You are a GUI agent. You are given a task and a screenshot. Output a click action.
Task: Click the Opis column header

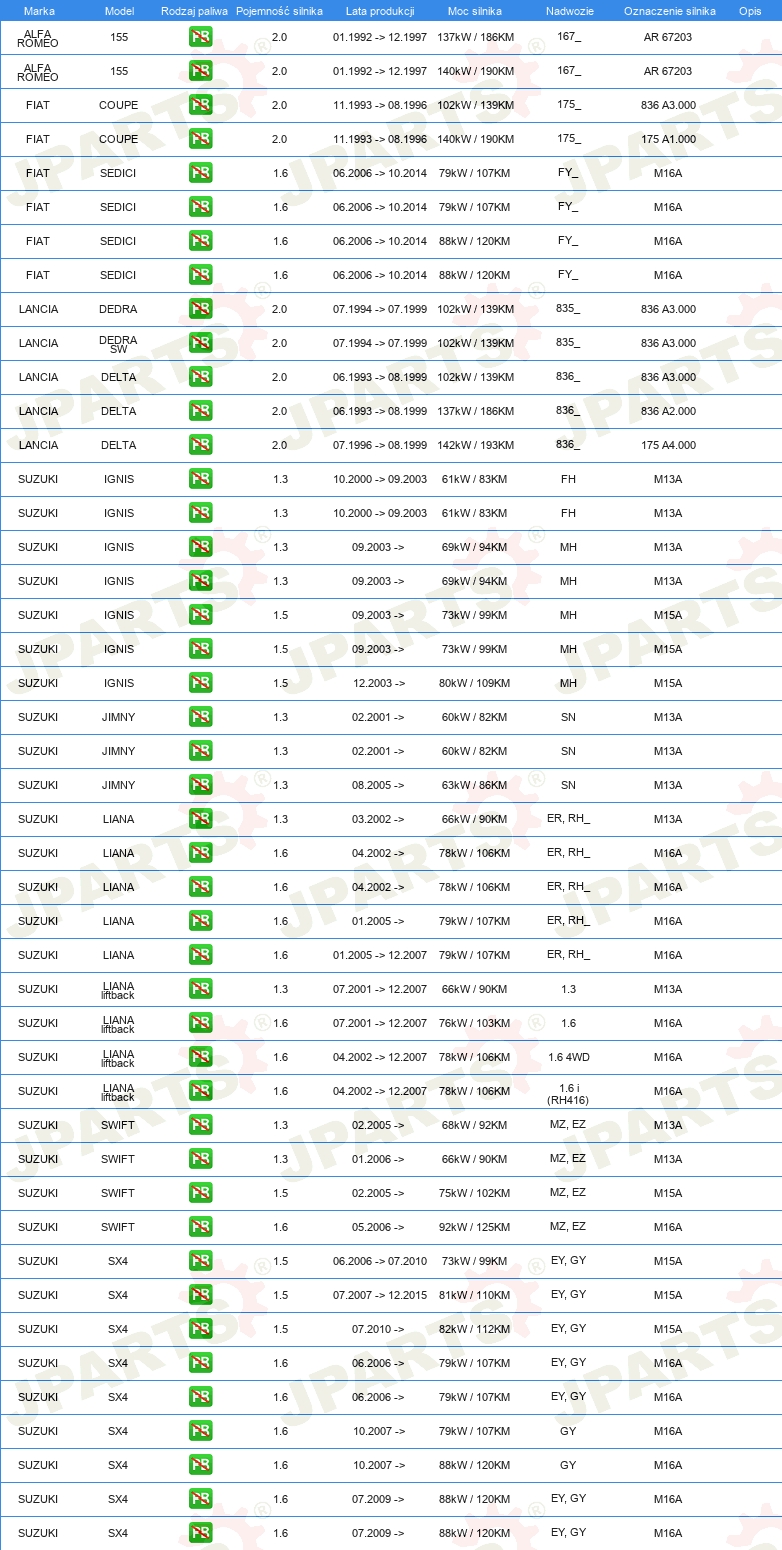(x=750, y=11)
